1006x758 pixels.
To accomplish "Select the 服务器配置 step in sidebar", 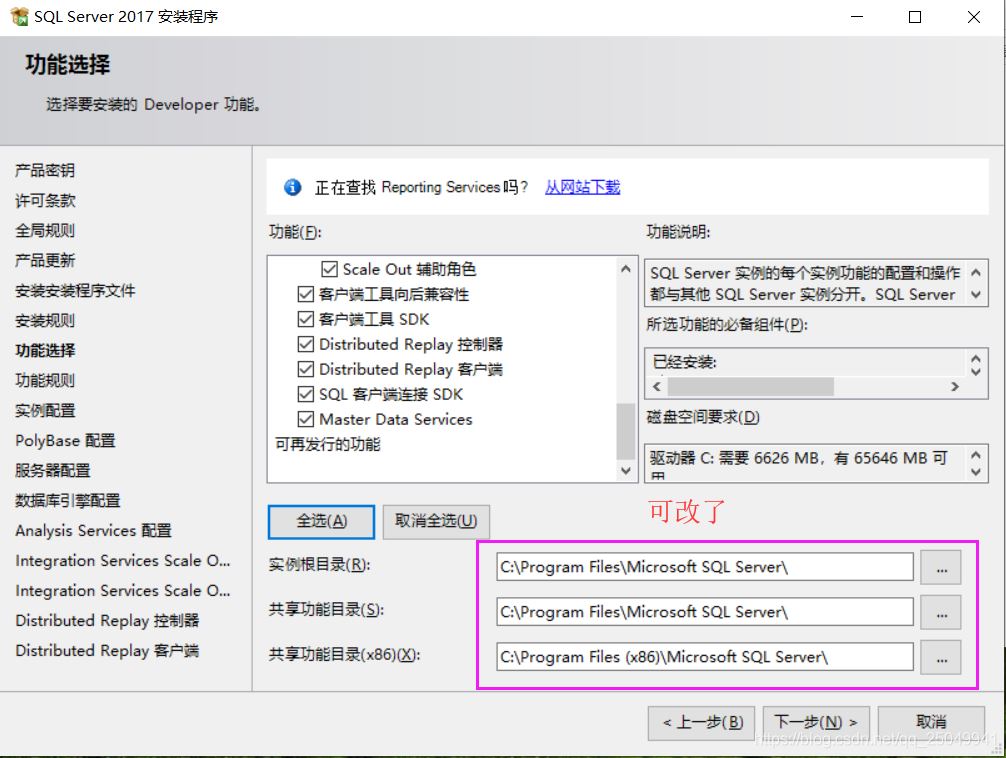I will (x=52, y=471).
